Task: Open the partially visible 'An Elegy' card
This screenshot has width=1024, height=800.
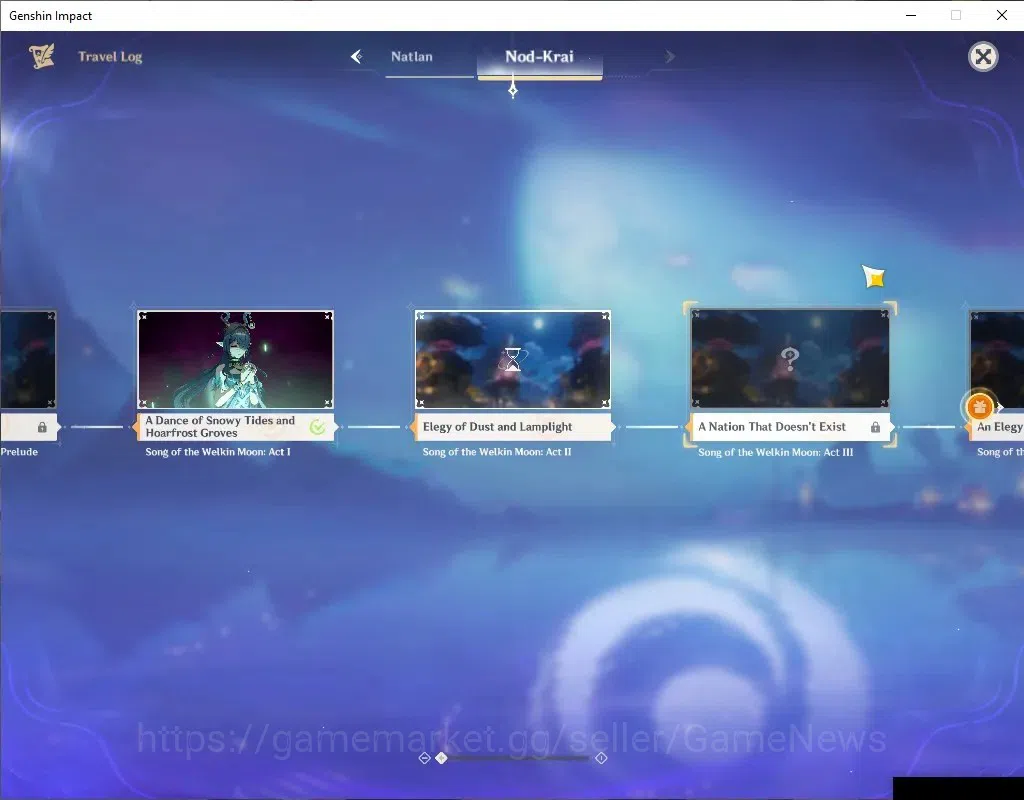Action: (997, 360)
